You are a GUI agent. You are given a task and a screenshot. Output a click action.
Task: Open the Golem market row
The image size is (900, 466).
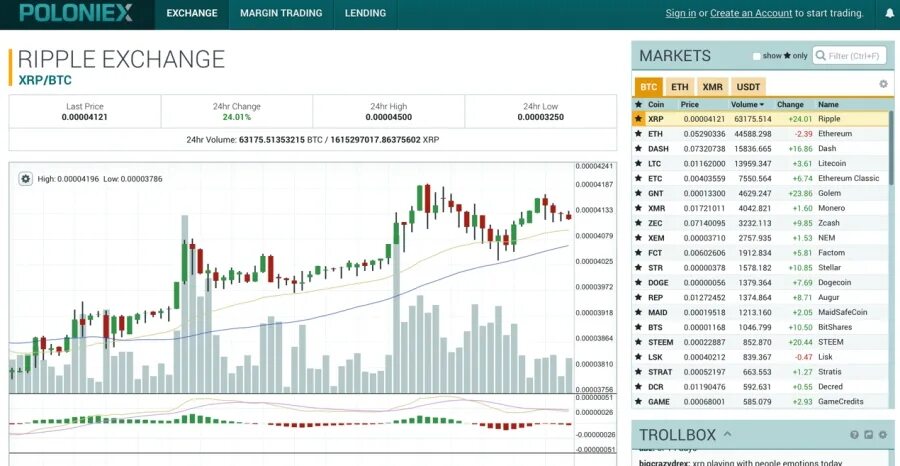click(x=760, y=193)
